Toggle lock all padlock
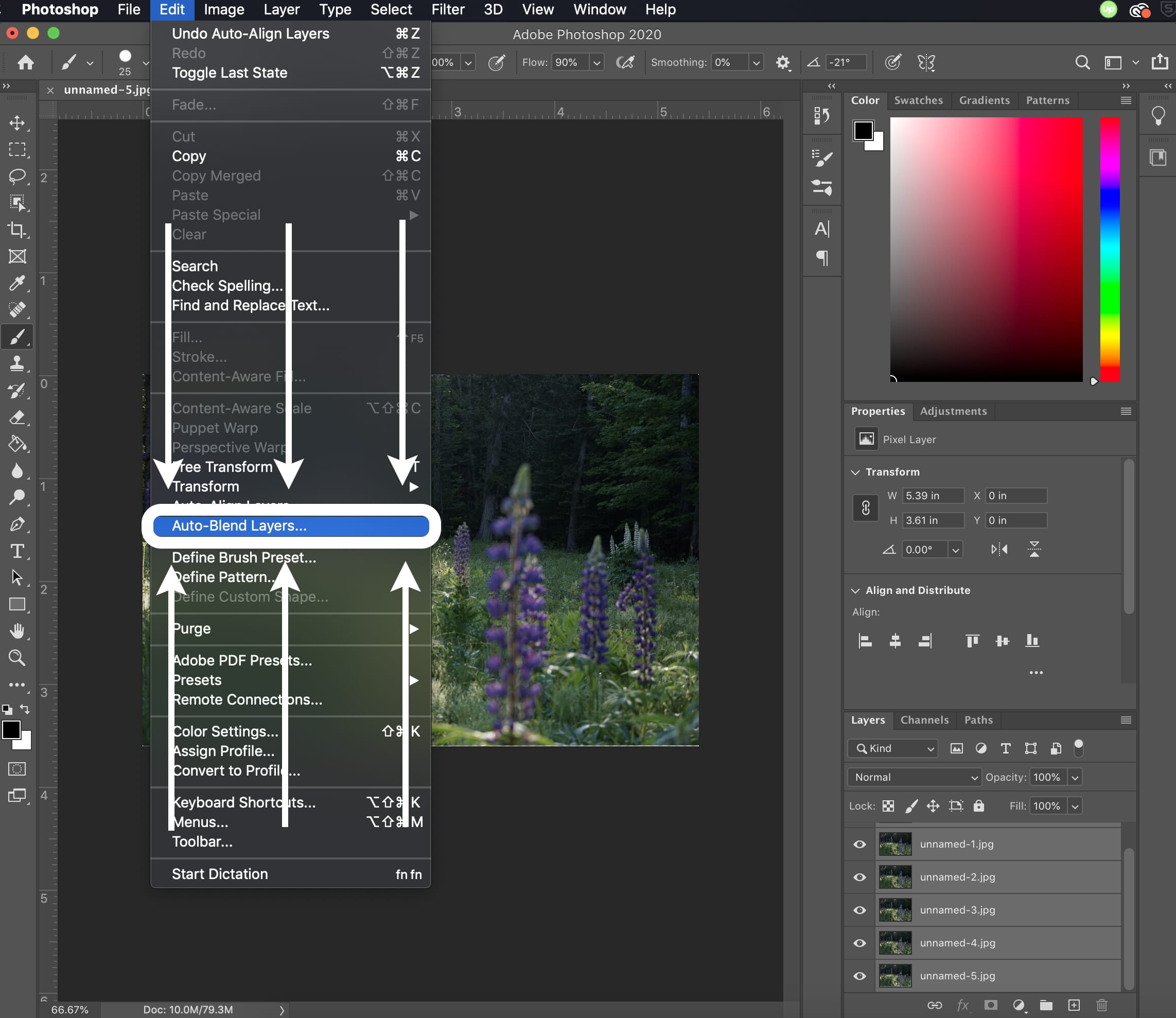 [x=978, y=805]
